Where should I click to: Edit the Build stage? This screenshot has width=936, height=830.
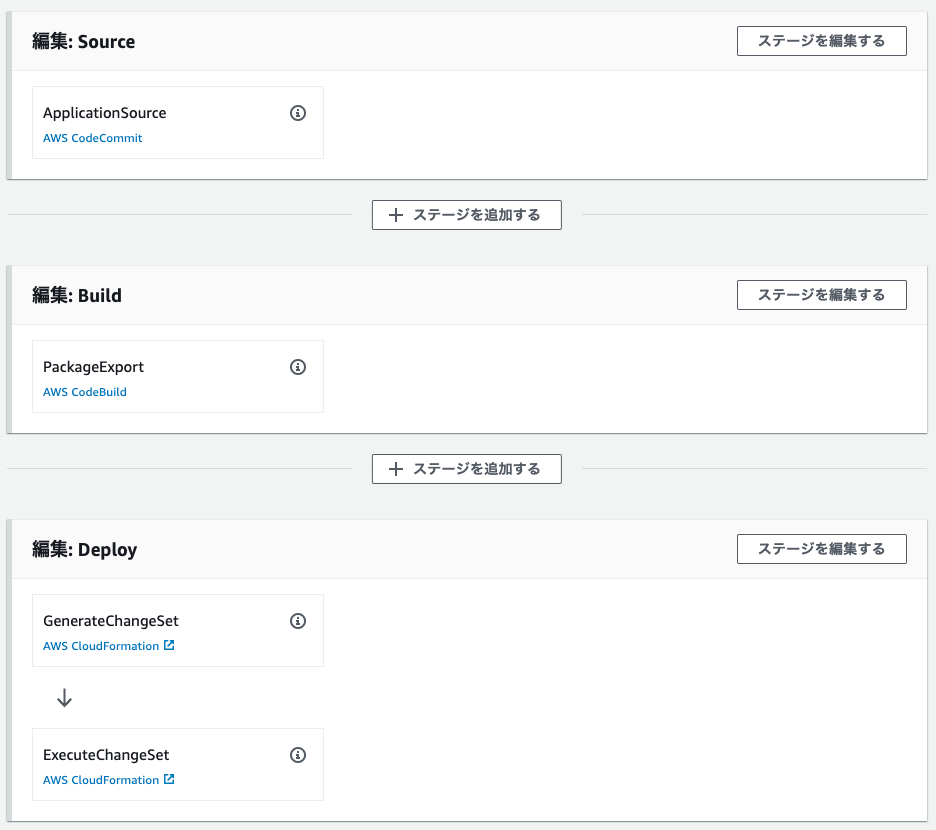pyautogui.click(x=821, y=295)
